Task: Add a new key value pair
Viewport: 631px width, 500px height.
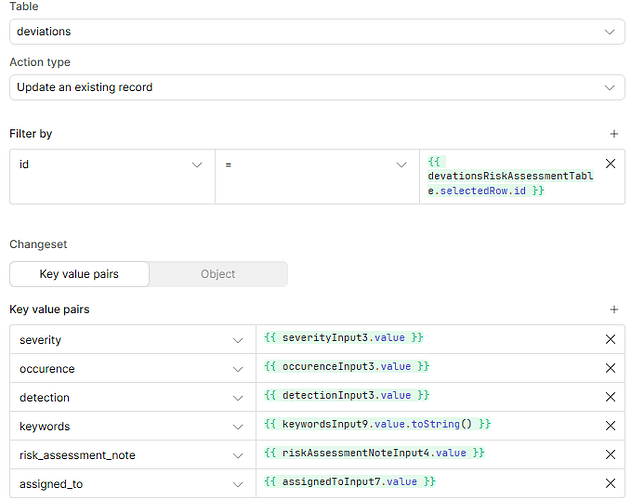Action: click(614, 309)
